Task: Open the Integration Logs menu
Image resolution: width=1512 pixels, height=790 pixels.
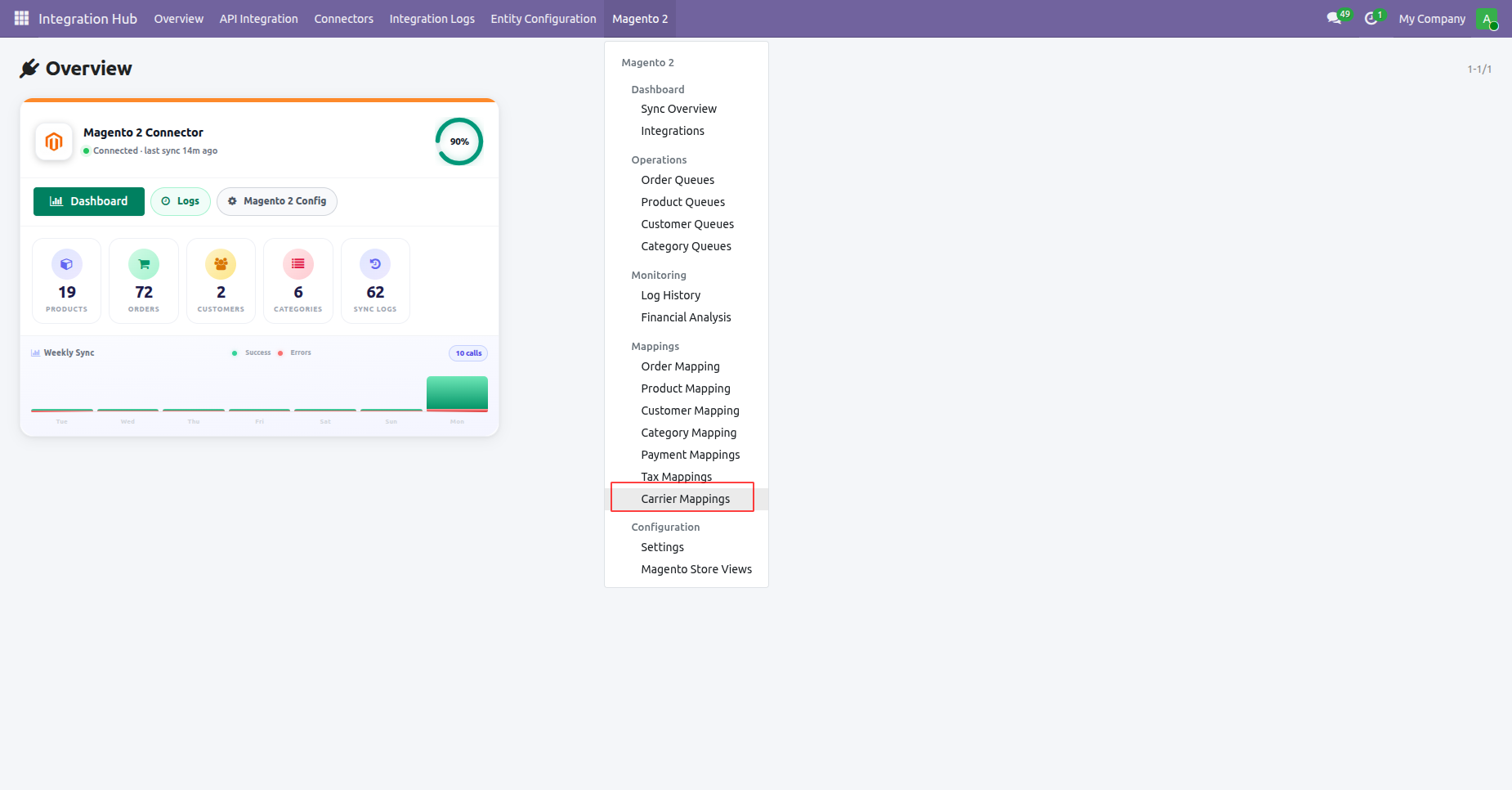Action: [x=432, y=19]
